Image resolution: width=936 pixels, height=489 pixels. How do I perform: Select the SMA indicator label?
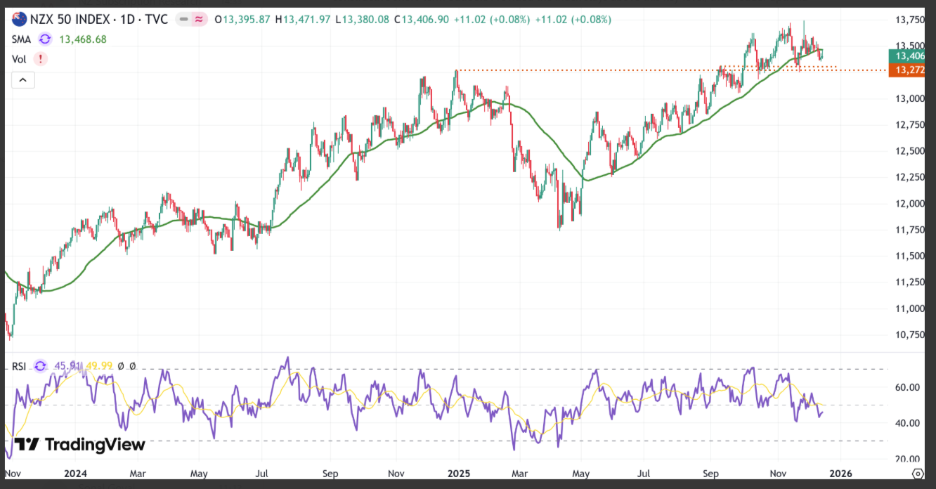tap(21, 39)
